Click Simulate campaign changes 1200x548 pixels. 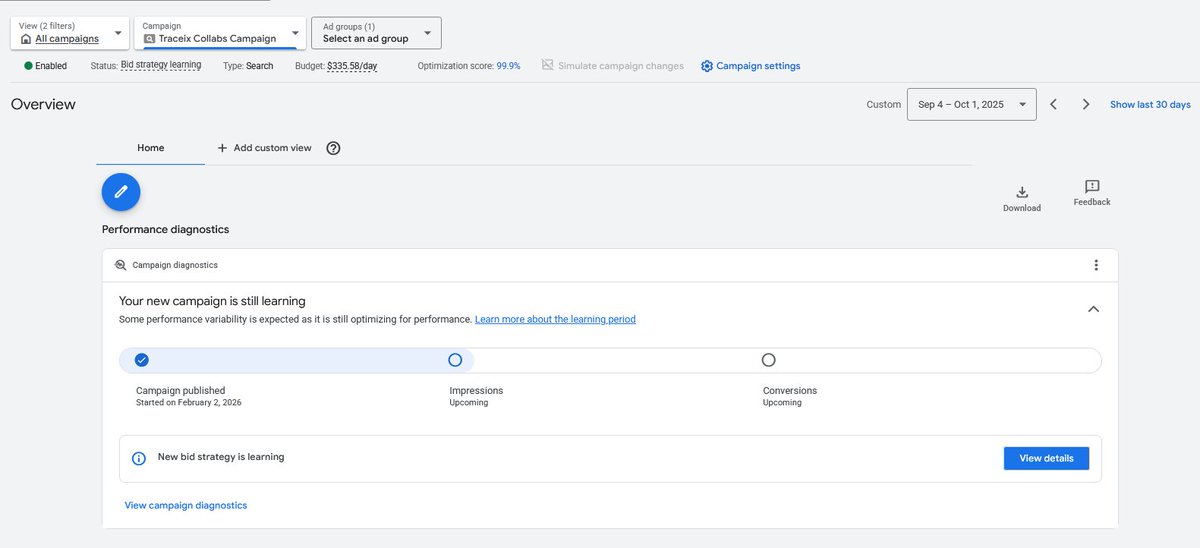(621, 66)
